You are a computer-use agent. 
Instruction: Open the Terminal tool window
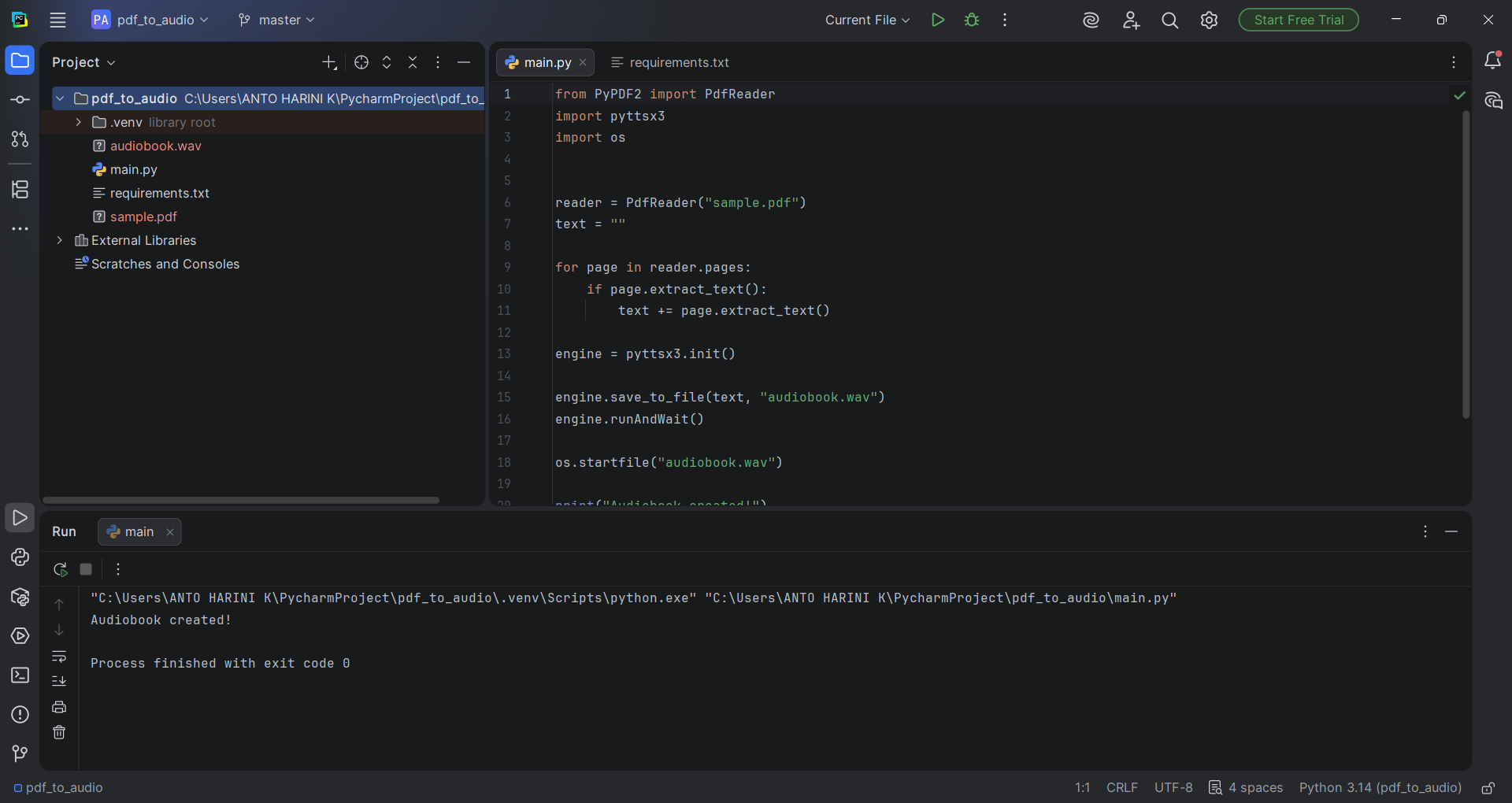20,675
